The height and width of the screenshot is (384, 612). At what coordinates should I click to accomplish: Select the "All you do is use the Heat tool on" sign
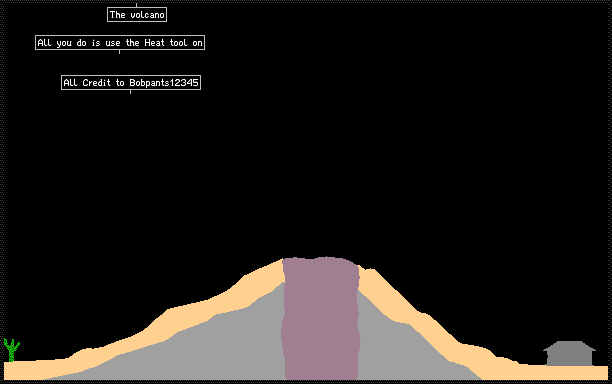click(120, 43)
